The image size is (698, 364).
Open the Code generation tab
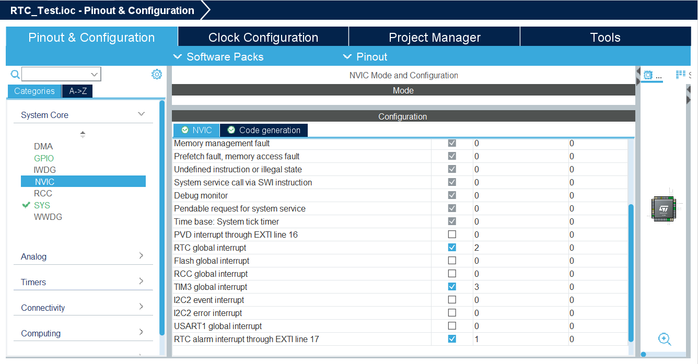coord(264,130)
